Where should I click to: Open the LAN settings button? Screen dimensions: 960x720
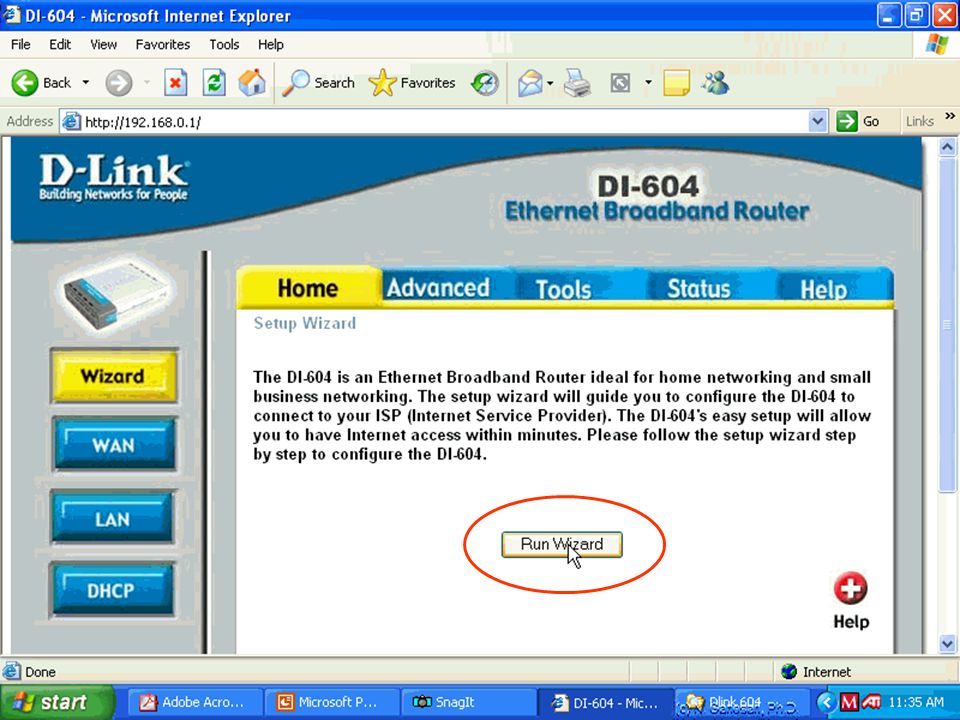click(113, 519)
